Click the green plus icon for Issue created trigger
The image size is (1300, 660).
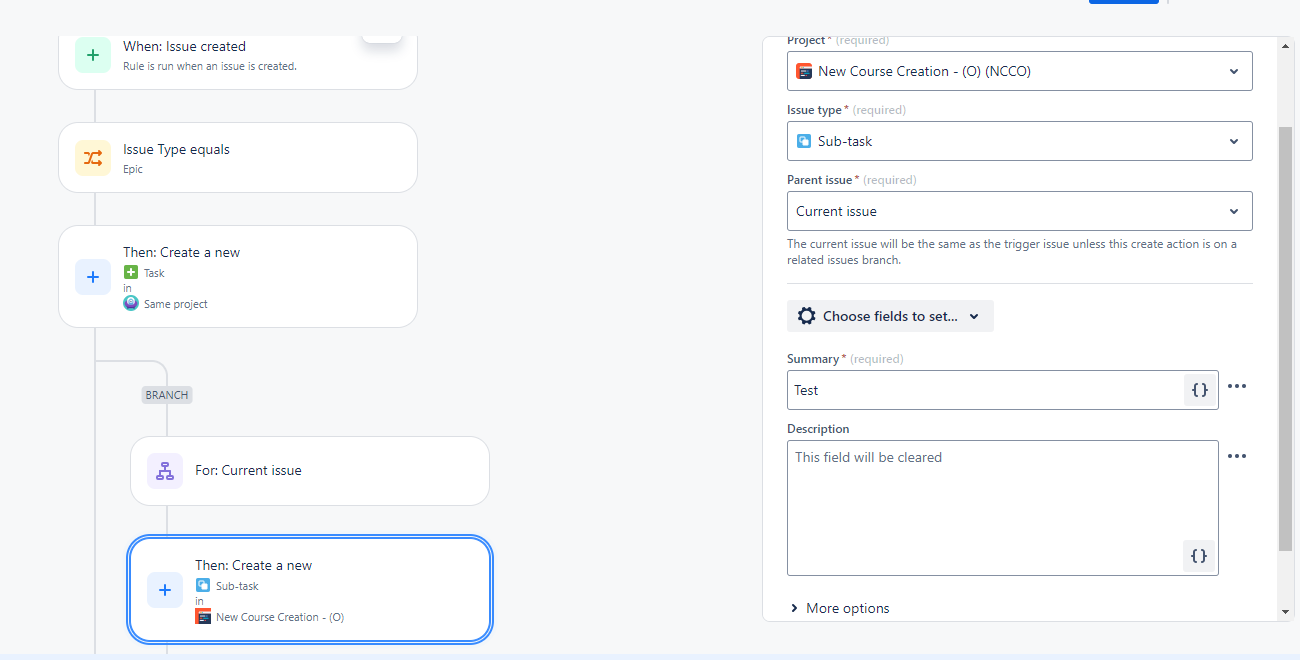(x=93, y=55)
